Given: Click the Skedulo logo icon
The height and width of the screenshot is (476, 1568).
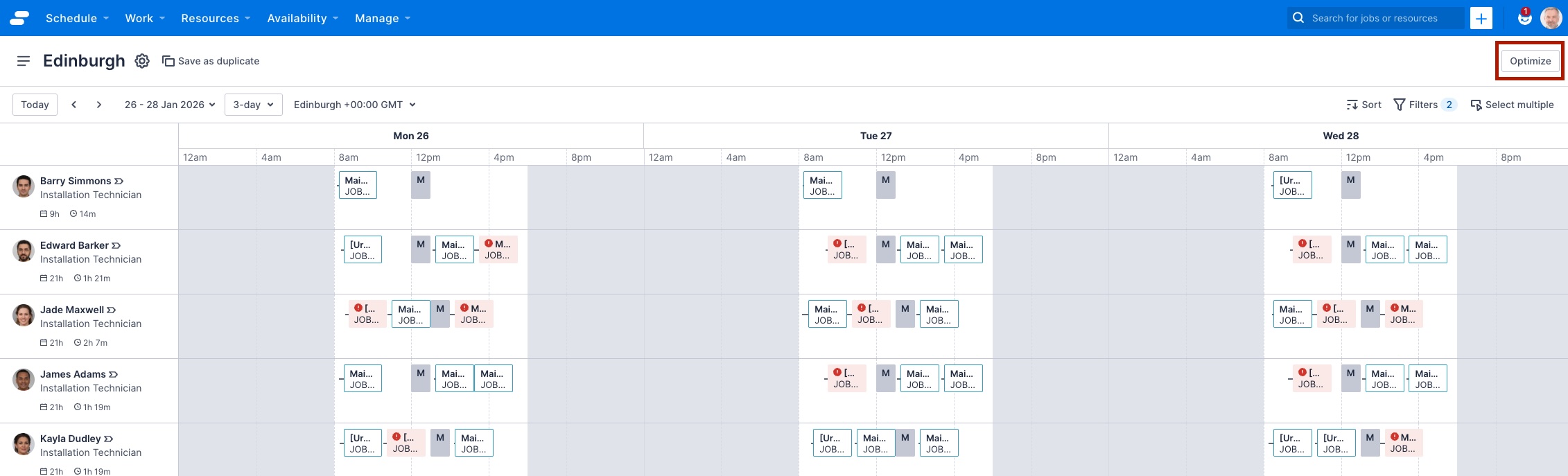Looking at the screenshot, I should tap(19, 18).
